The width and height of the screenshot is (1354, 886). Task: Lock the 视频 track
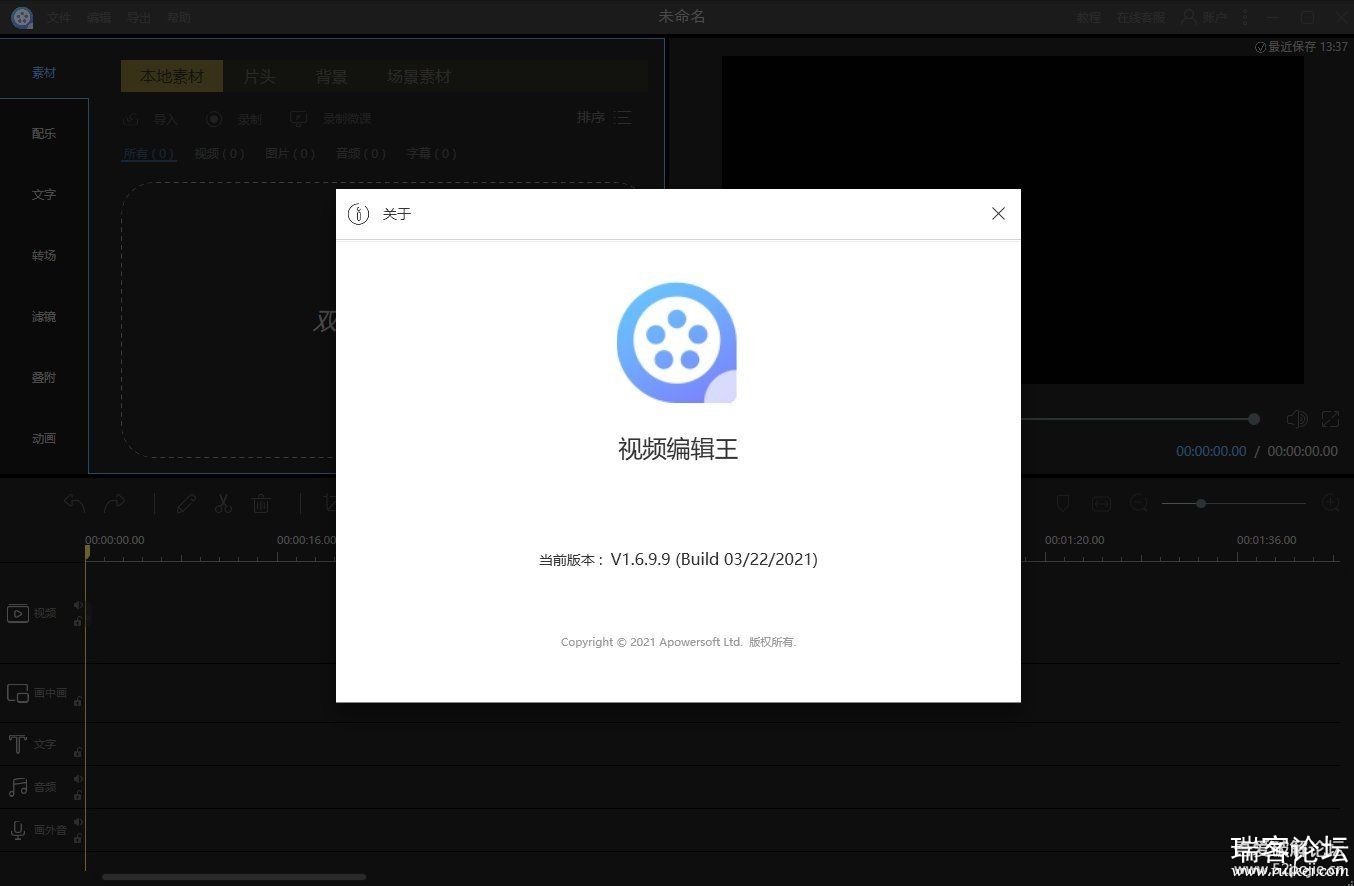pyautogui.click(x=78, y=621)
